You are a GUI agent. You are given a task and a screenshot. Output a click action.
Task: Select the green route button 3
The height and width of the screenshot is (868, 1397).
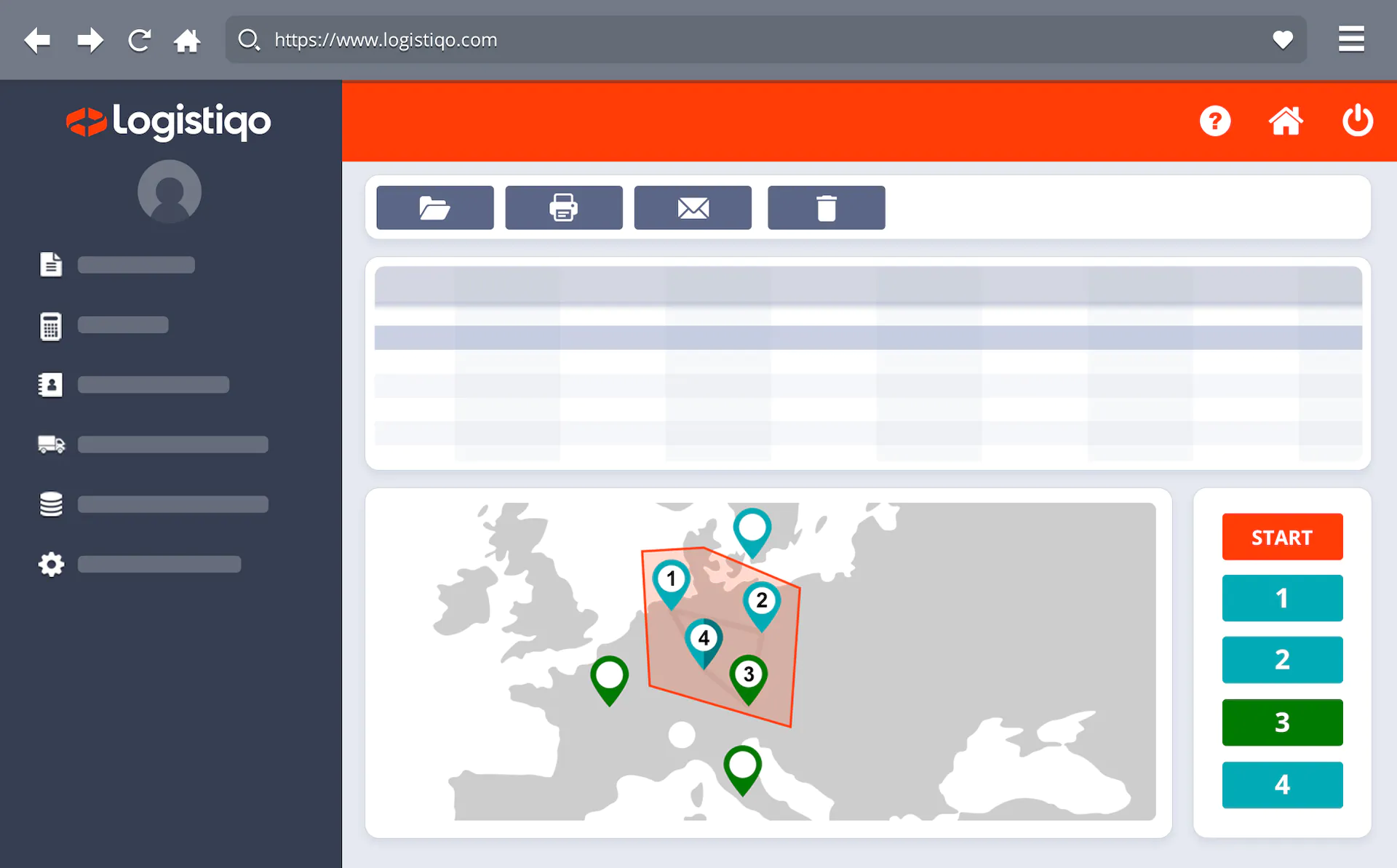click(x=1282, y=722)
